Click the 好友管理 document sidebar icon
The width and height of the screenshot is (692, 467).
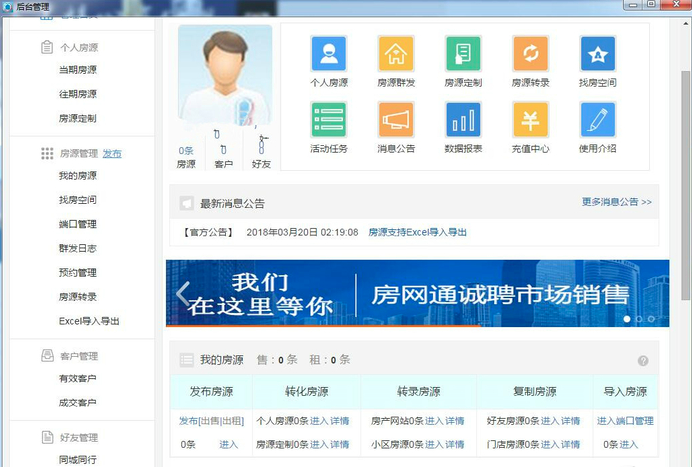tap(47, 437)
